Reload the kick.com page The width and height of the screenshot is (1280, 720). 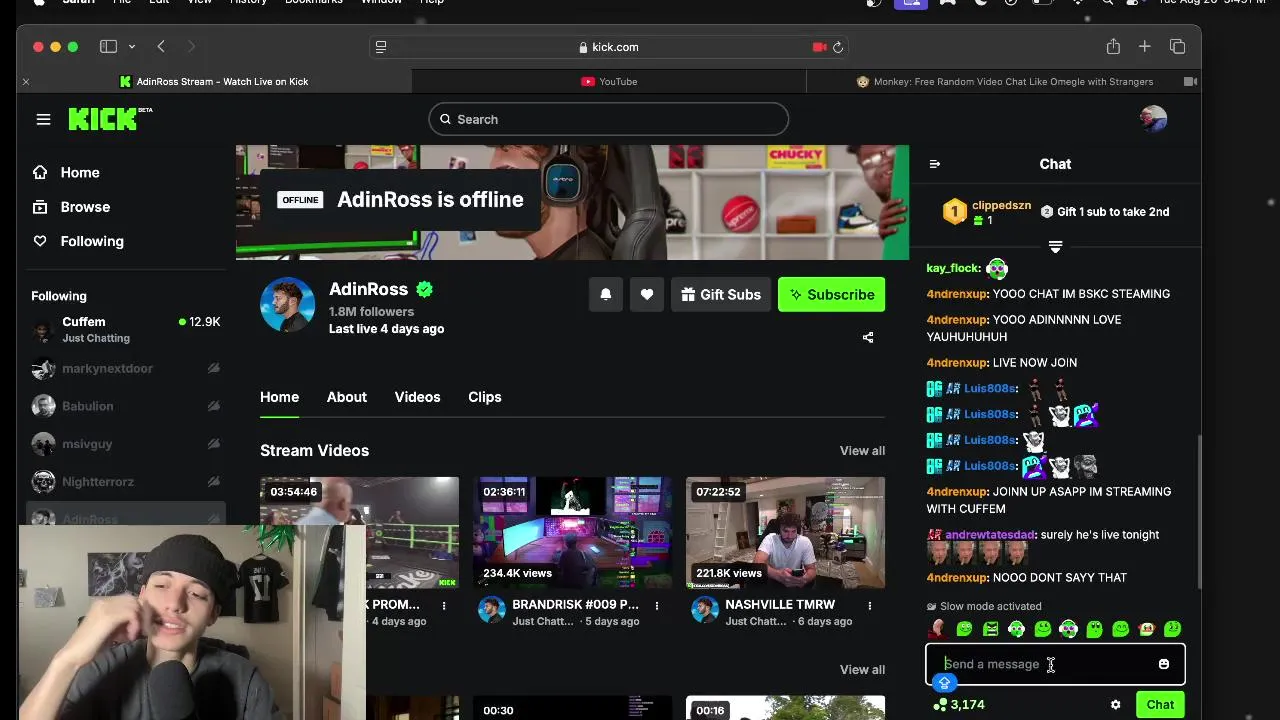[x=838, y=47]
